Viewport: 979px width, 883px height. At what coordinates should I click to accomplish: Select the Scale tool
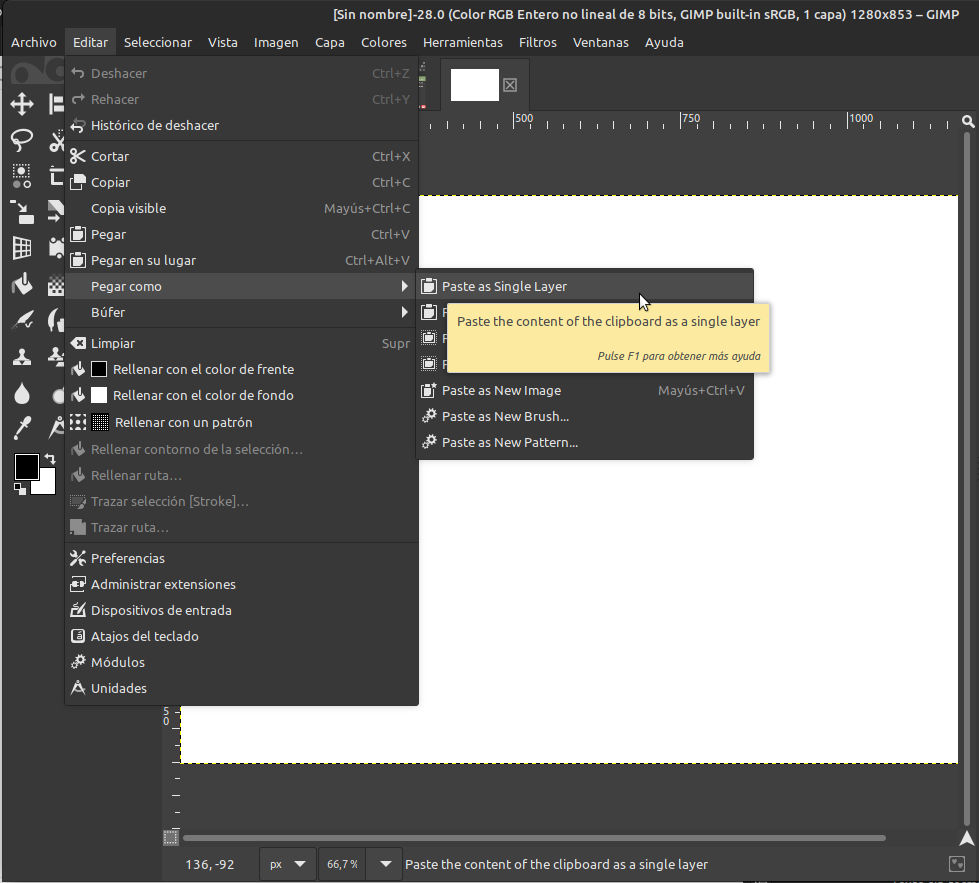[x=22, y=212]
